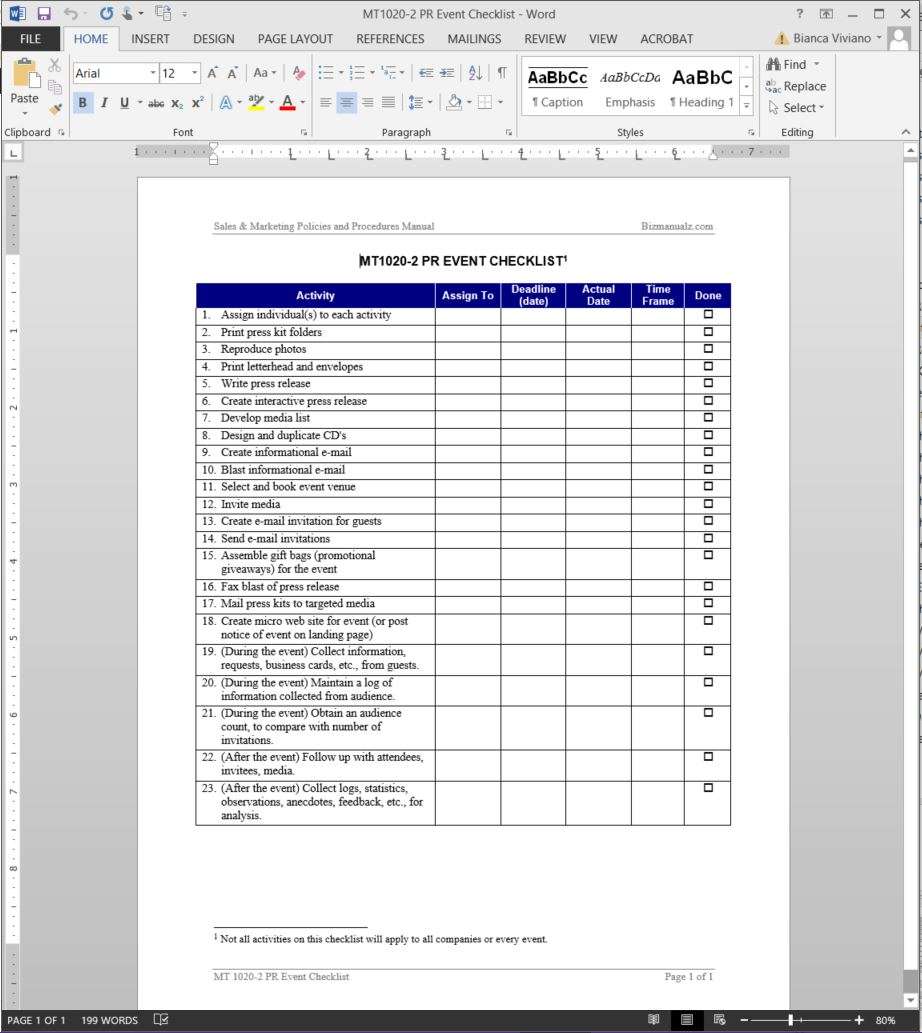
Task: Align text left
Action: (326, 103)
